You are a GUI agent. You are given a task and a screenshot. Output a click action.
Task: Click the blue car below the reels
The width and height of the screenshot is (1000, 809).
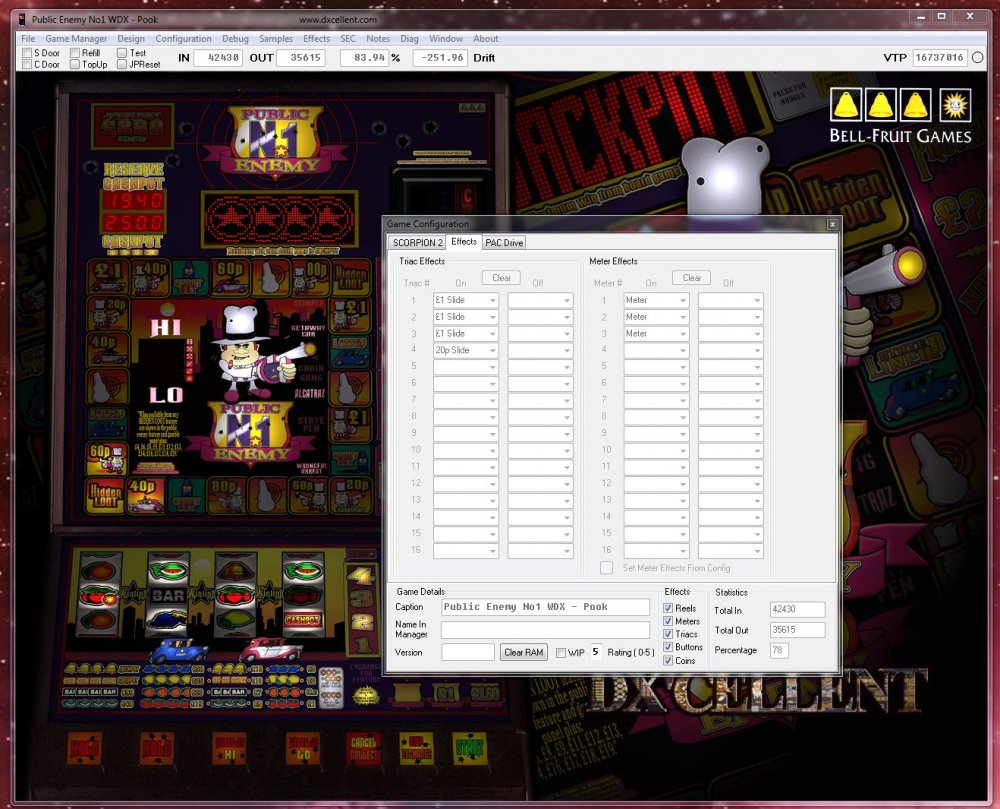(179, 650)
